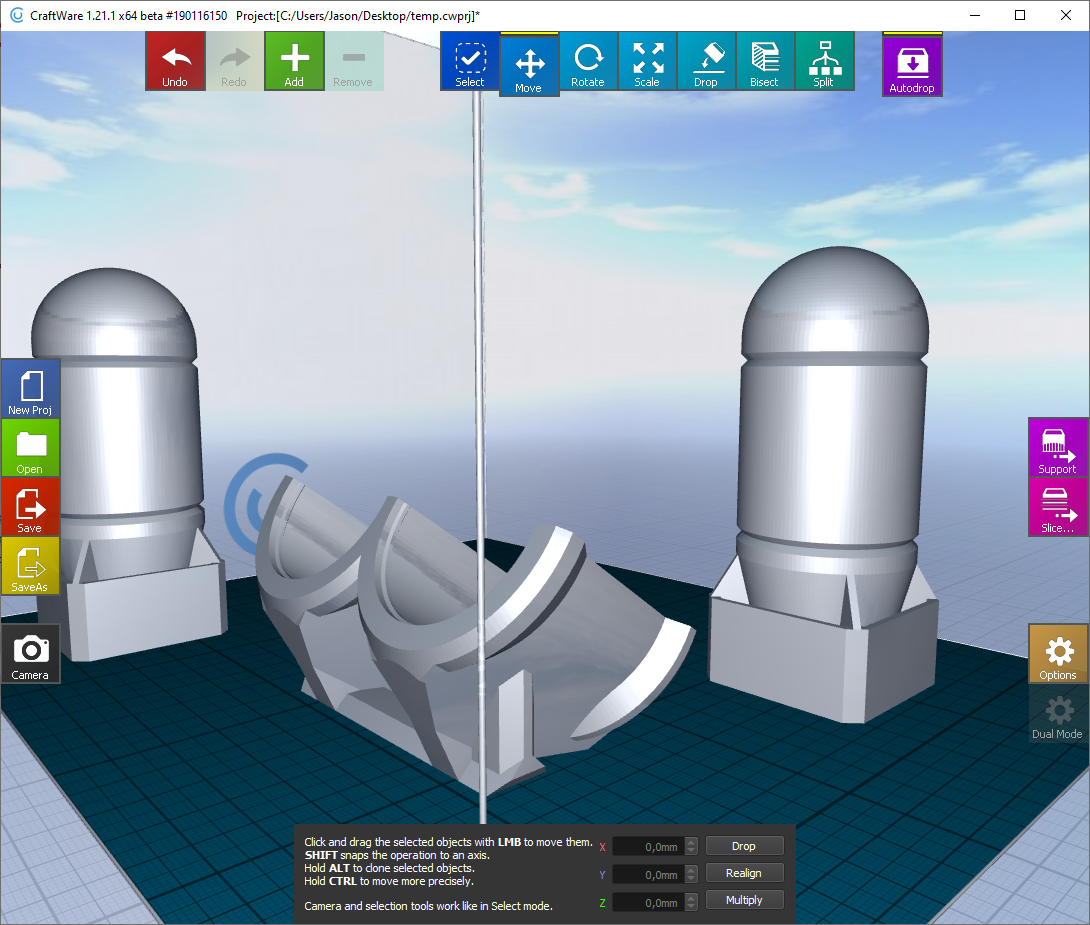Click the greyed Redo button

(234, 61)
